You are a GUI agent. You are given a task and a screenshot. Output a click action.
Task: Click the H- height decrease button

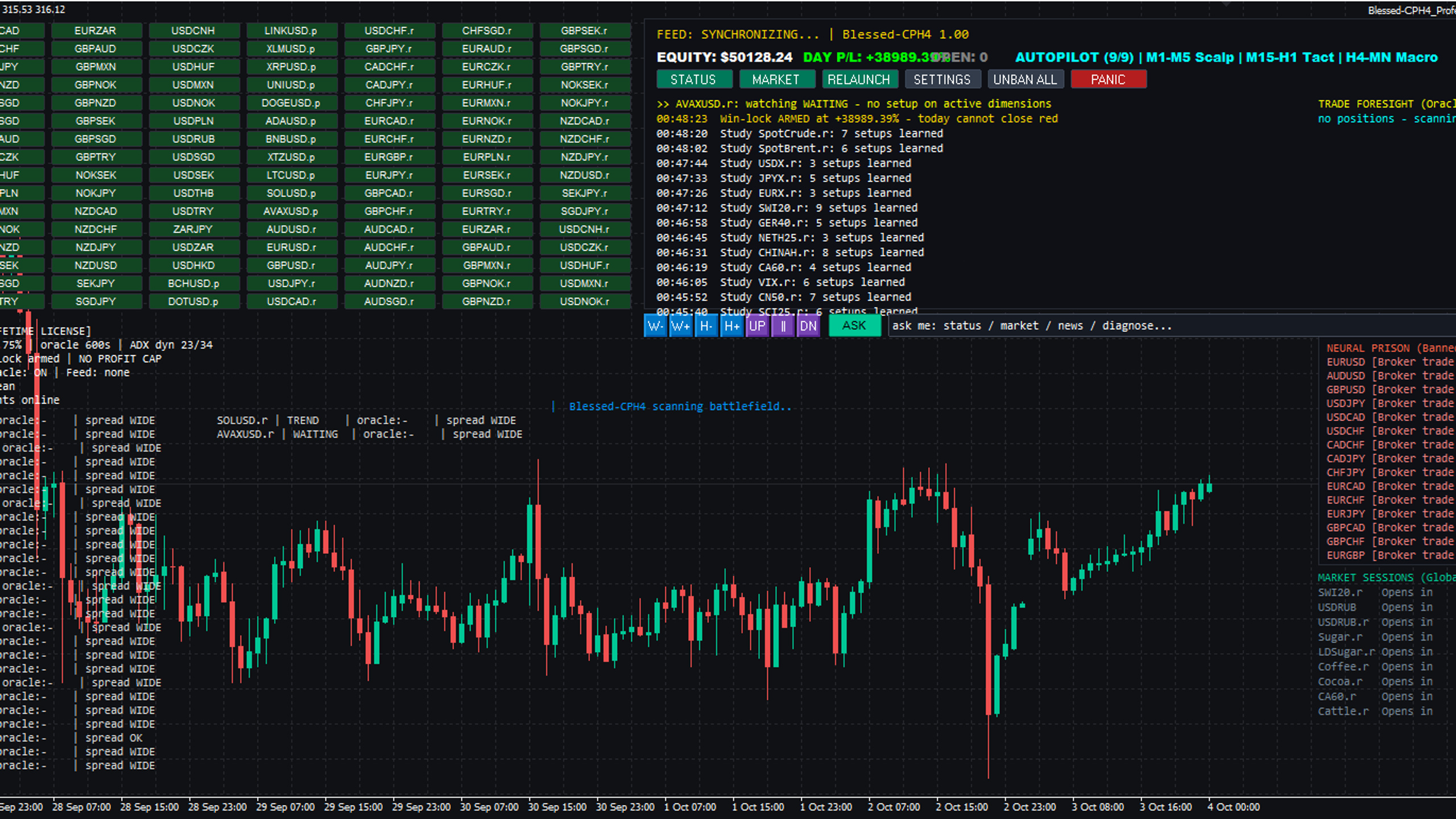point(706,326)
